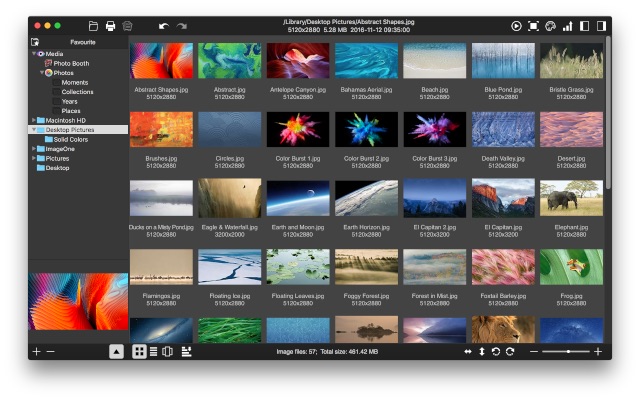This screenshot has height=400, width=640.
Task: Select the Brushes.jpg thumbnail
Action: [161, 129]
